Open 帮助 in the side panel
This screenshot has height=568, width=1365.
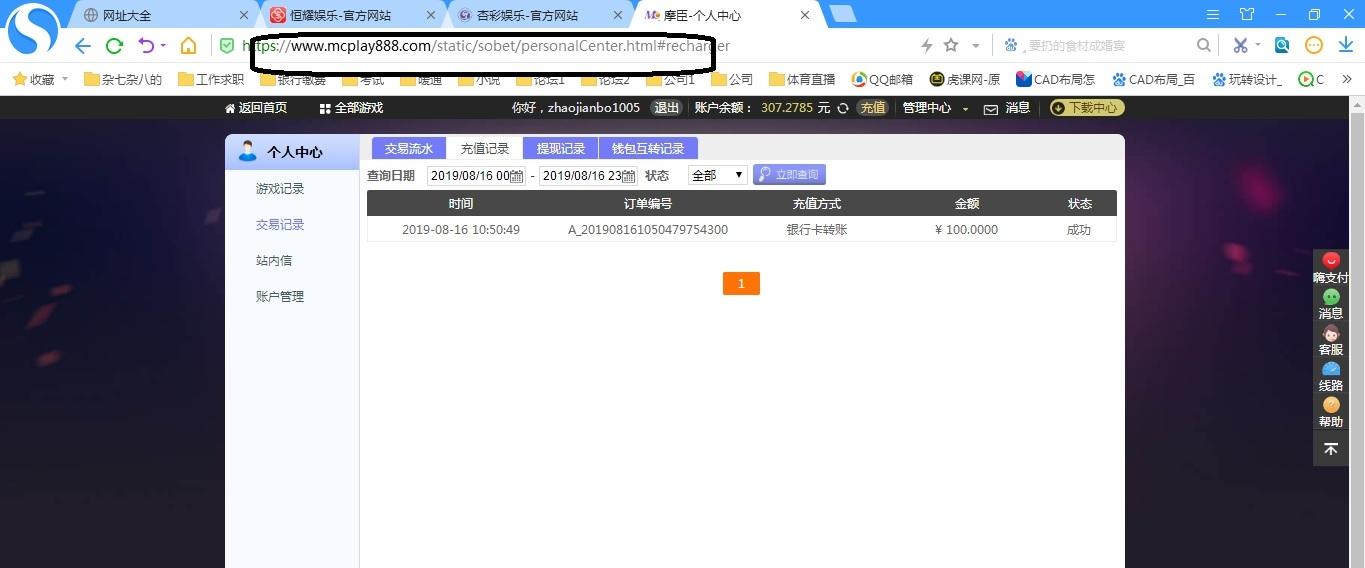(x=1331, y=412)
